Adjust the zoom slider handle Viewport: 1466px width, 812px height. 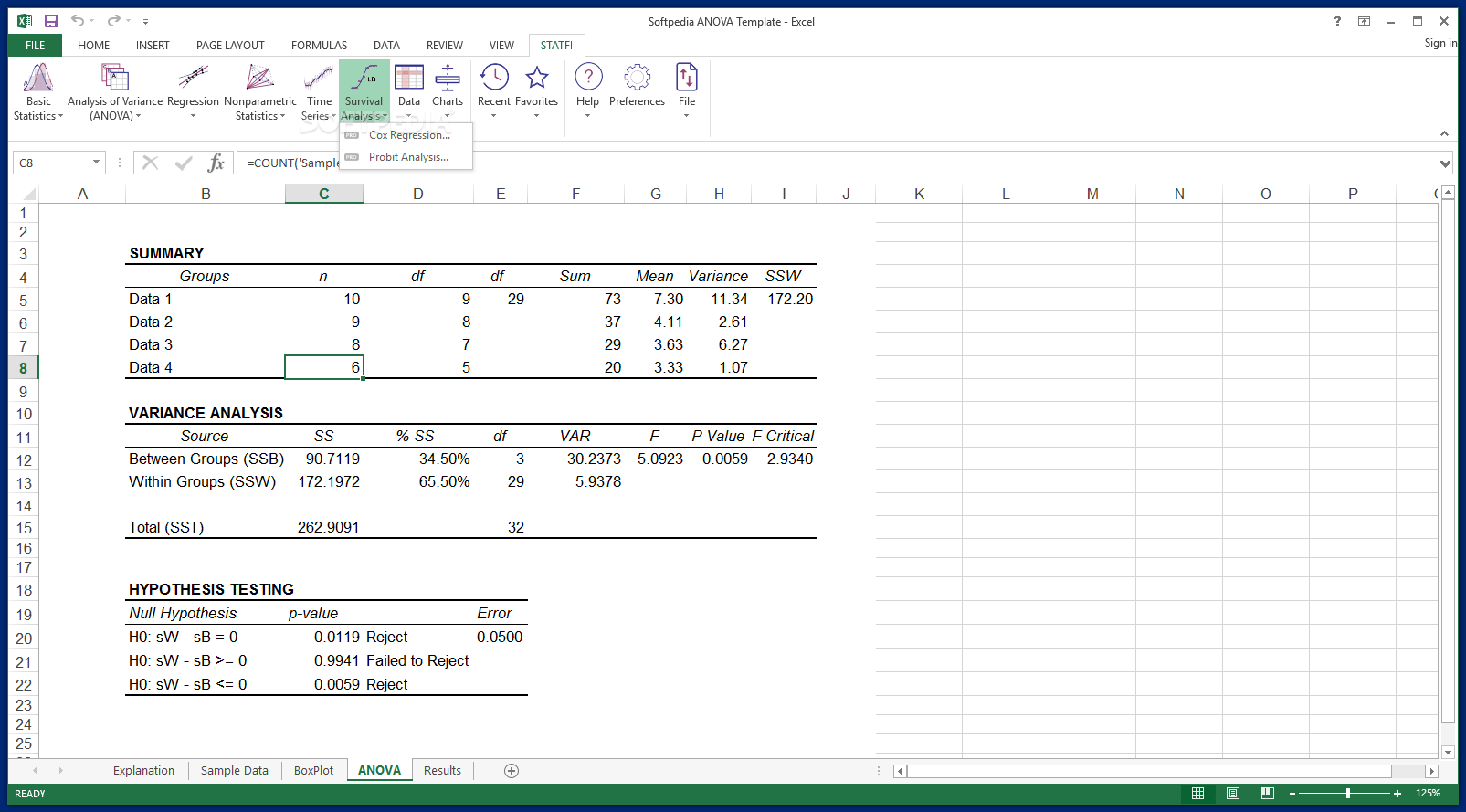[1347, 794]
